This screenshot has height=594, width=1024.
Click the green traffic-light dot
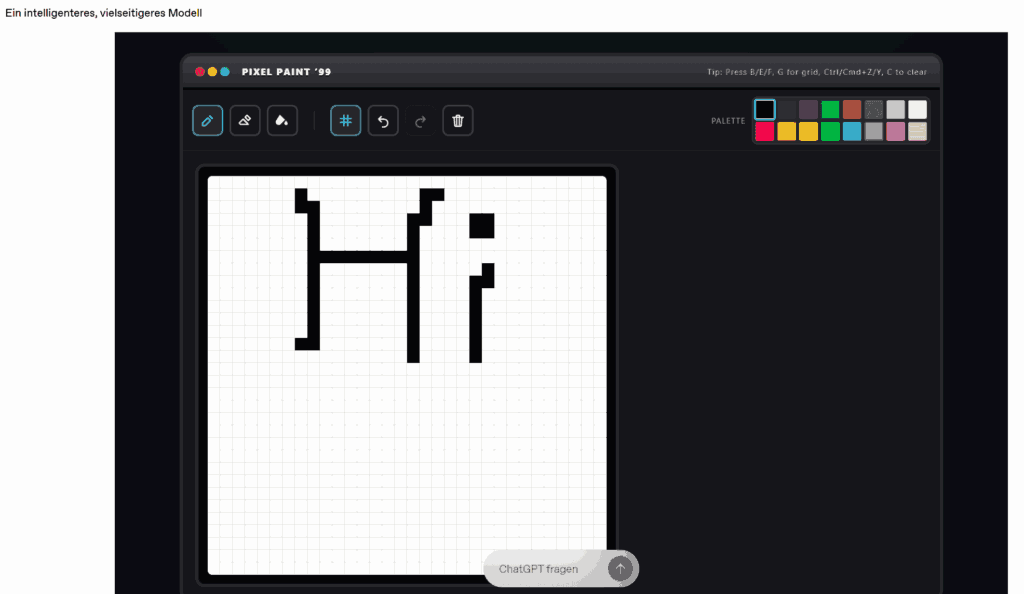222,71
